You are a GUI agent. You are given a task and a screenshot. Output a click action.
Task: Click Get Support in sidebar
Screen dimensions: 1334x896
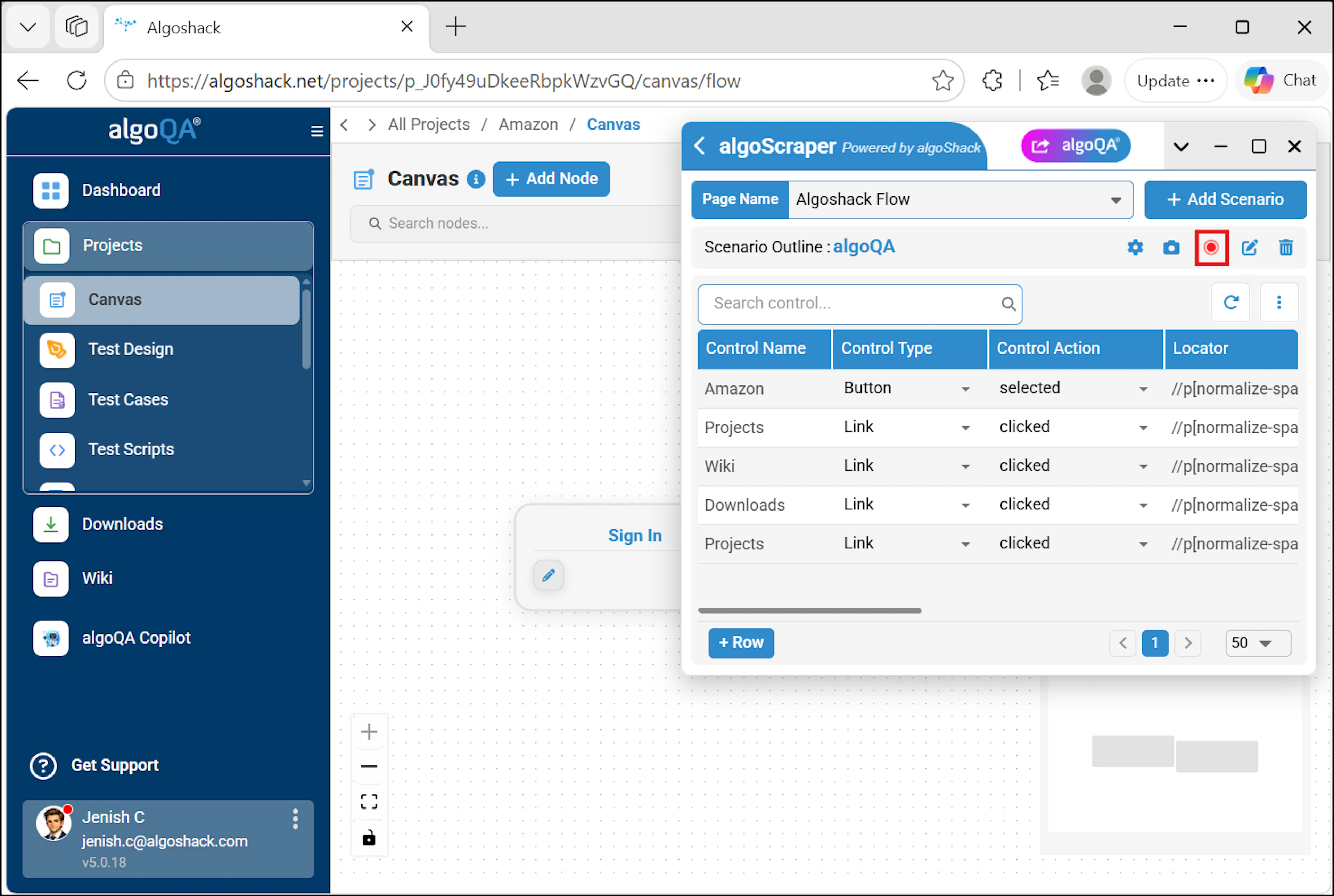(x=94, y=766)
